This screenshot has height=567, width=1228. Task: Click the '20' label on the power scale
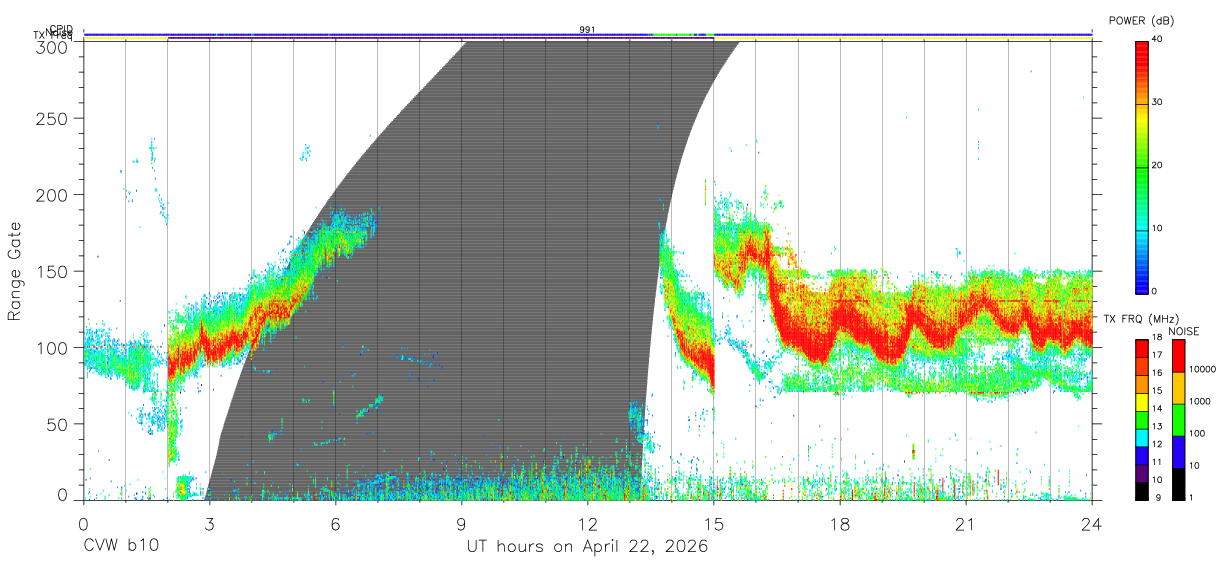(x=1158, y=165)
